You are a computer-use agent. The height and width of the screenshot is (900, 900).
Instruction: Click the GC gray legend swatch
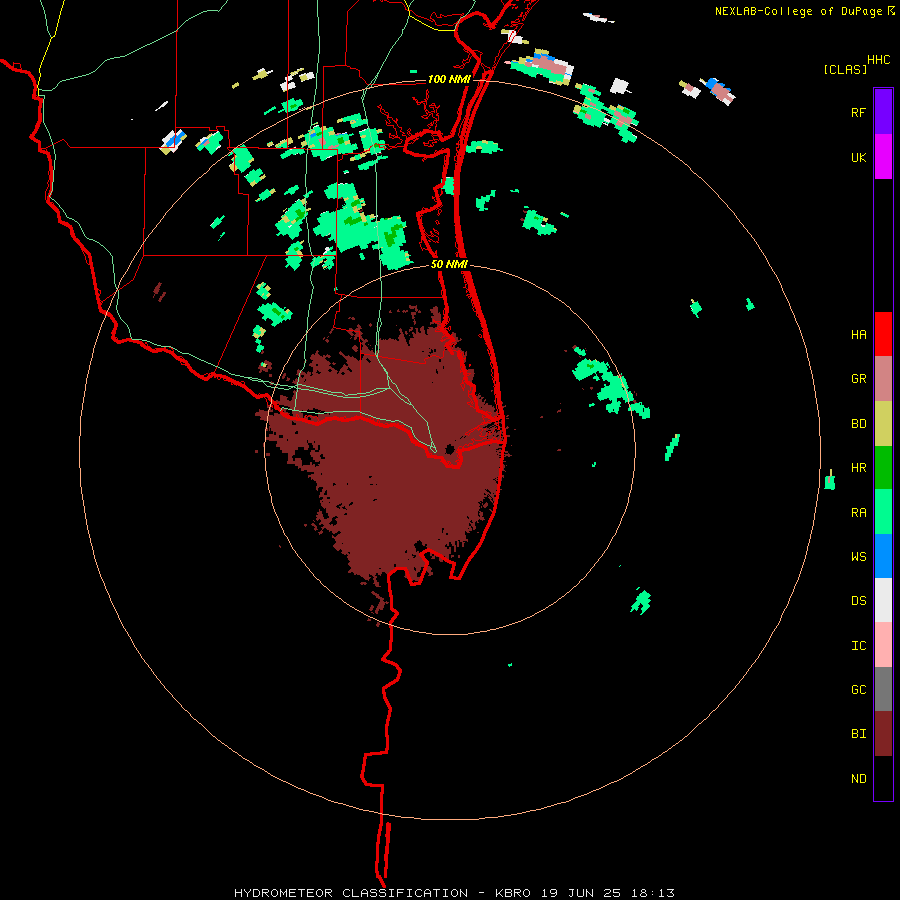click(x=883, y=689)
